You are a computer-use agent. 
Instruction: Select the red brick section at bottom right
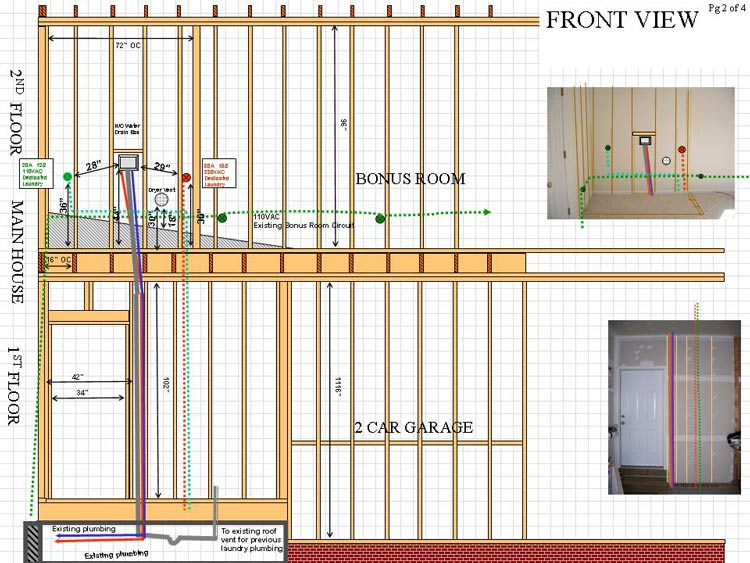pos(520,552)
